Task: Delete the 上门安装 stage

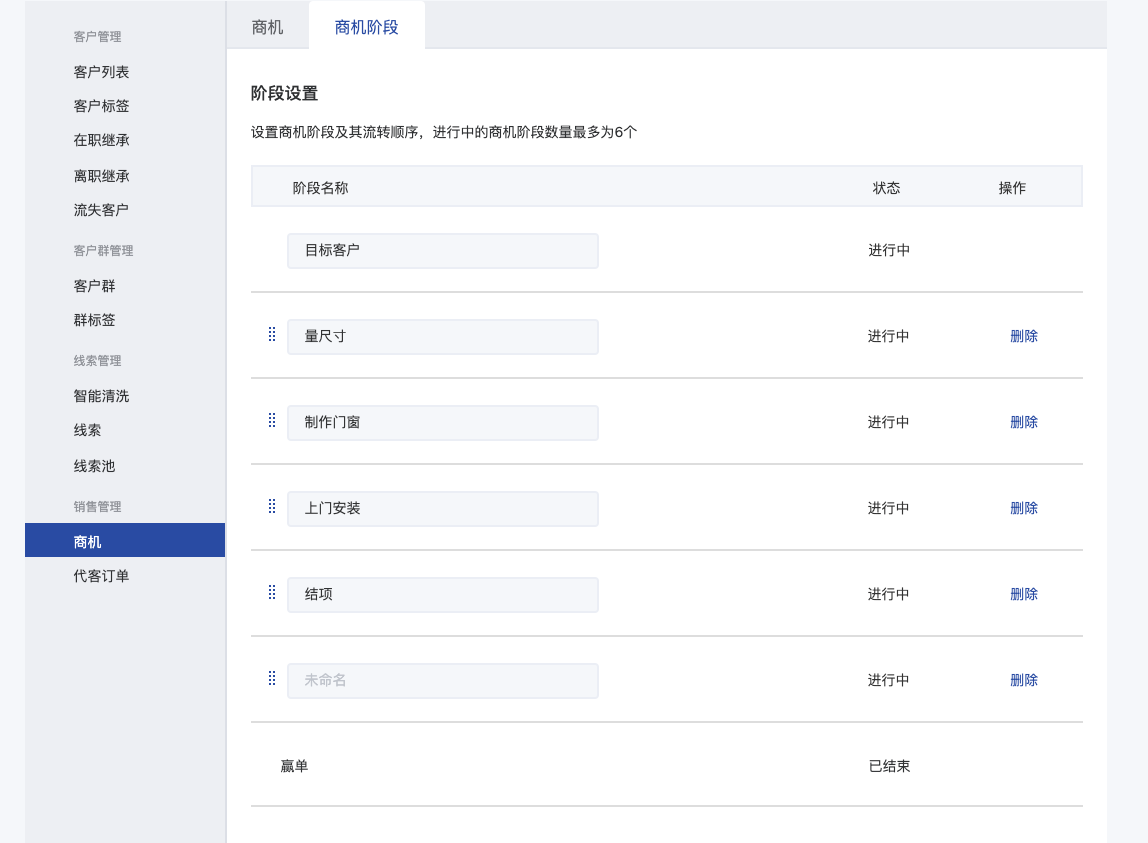Action: point(1024,508)
